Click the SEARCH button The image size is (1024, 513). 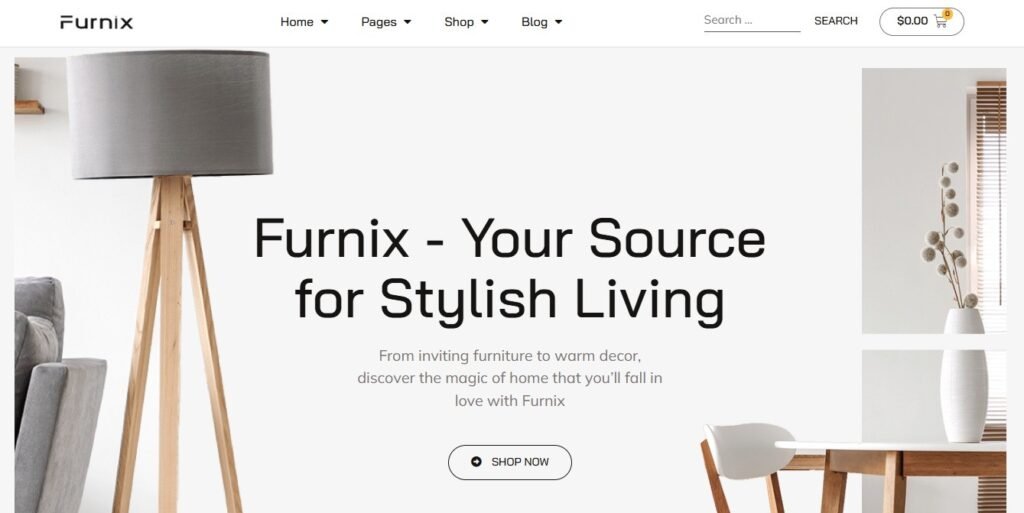tap(836, 21)
